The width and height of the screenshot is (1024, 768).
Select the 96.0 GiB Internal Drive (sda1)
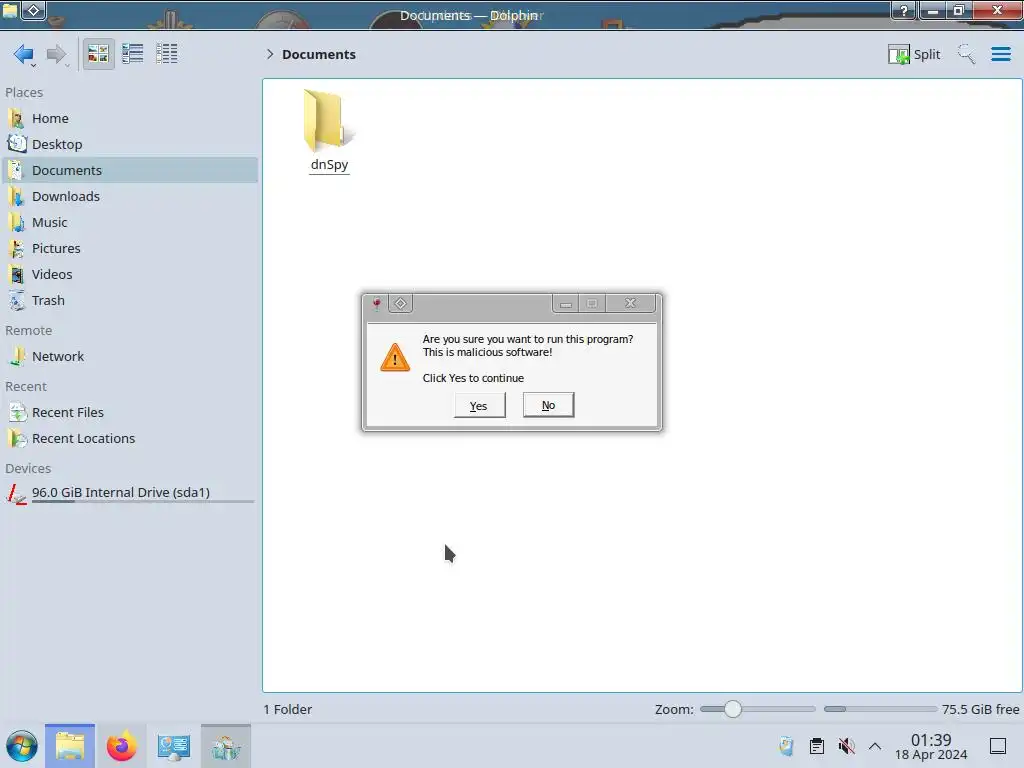(x=131, y=493)
